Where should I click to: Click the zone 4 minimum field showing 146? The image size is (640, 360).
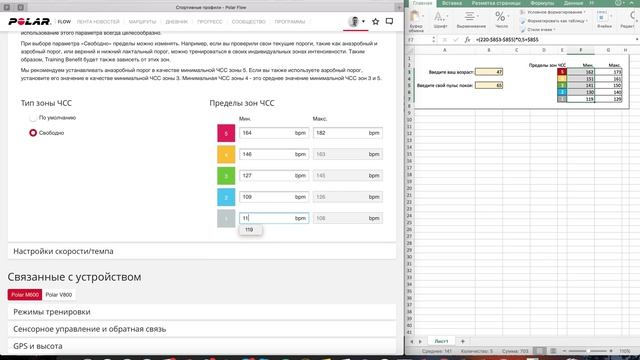[274, 154]
